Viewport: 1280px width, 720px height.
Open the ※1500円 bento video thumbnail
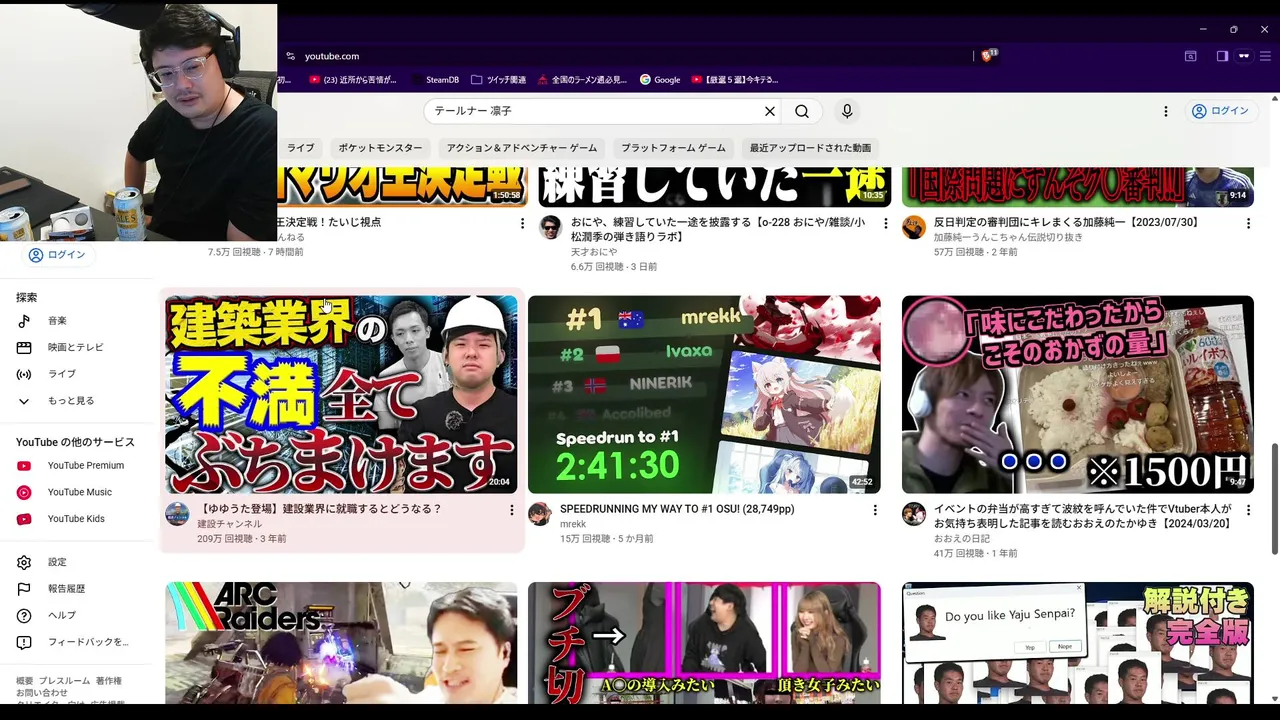click(x=1077, y=394)
